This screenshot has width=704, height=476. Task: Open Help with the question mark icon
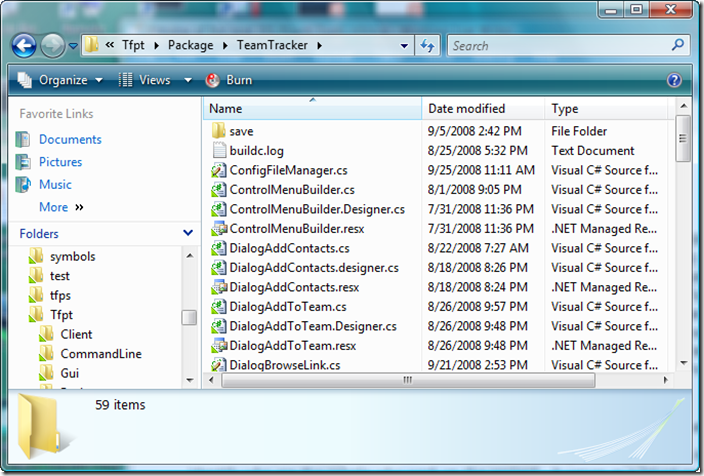[674, 80]
